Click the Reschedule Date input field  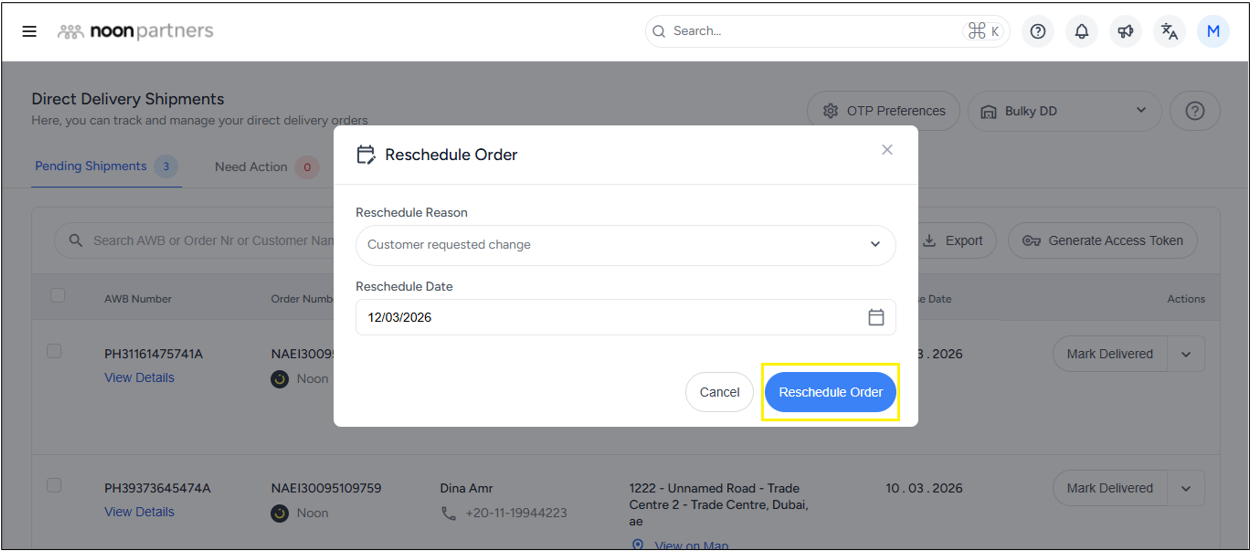point(610,317)
